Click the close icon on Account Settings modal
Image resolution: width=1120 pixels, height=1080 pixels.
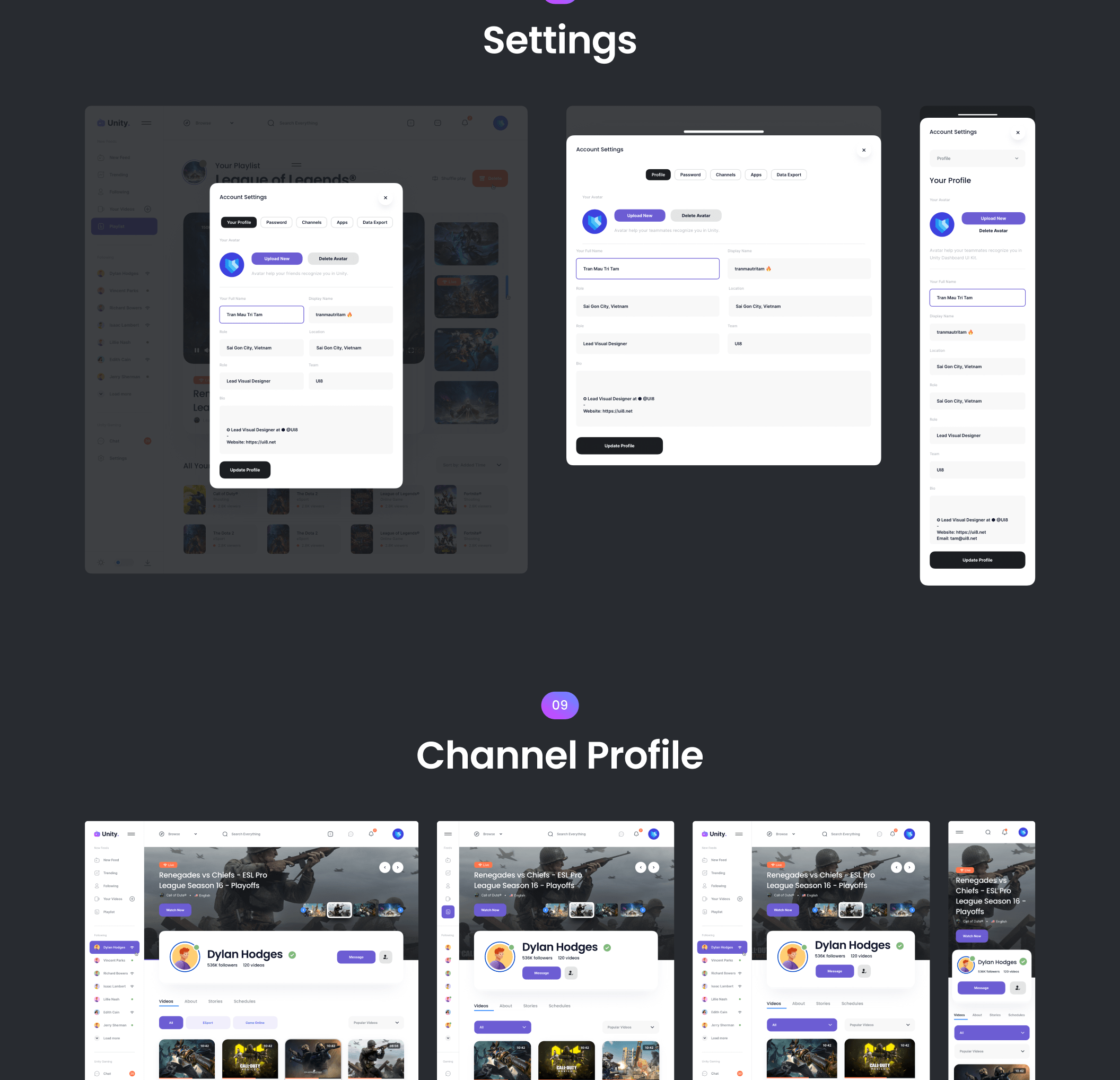pyautogui.click(x=386, y=198)
